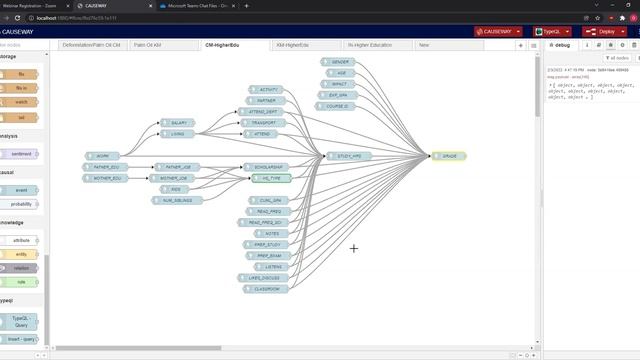Switch to Microsoft Teams Chat Files browser tab
This screenshot has height=360, width=640.
click(x=197, y=6)
